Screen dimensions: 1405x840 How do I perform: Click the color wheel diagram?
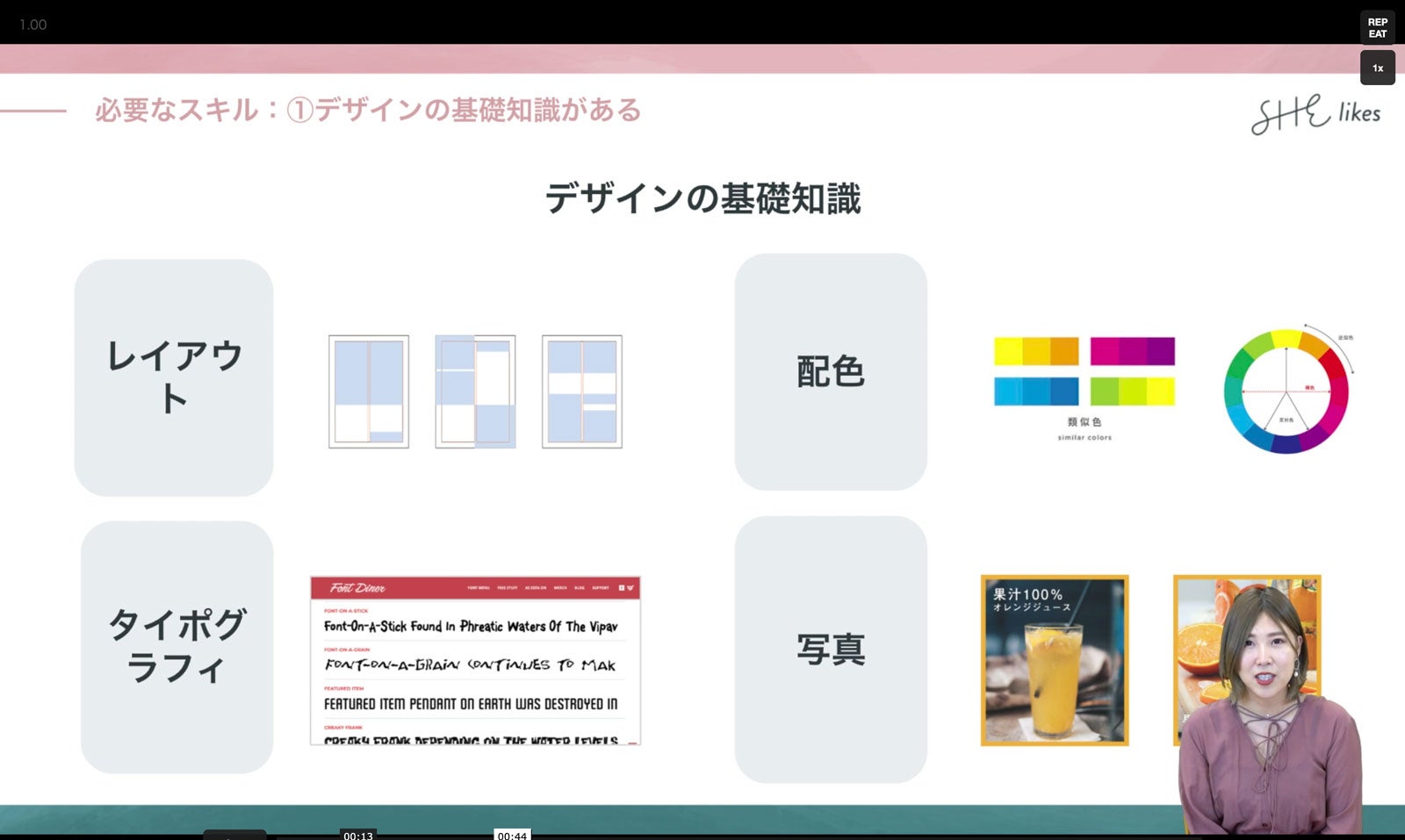pos(1286,391)
